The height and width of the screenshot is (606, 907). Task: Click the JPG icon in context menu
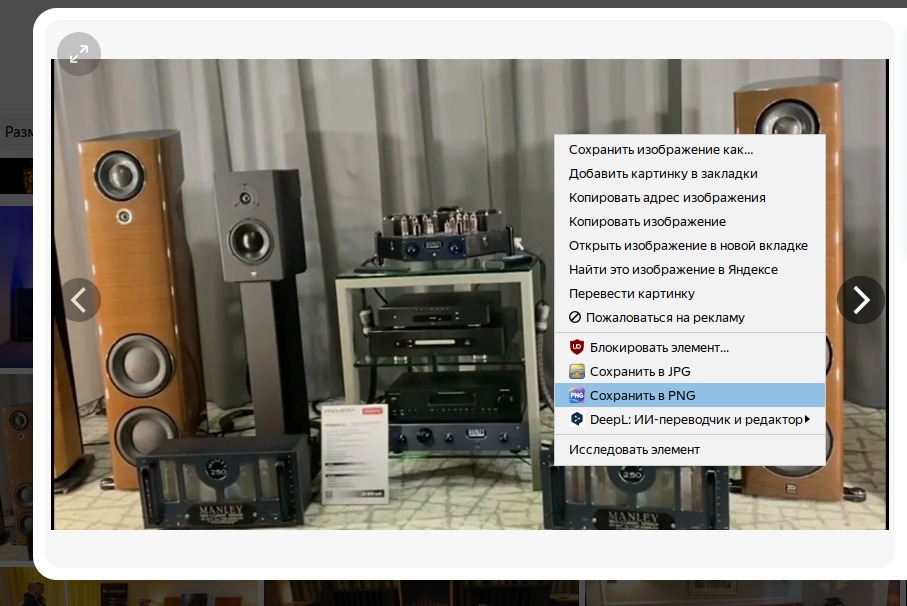coord(576,372)
